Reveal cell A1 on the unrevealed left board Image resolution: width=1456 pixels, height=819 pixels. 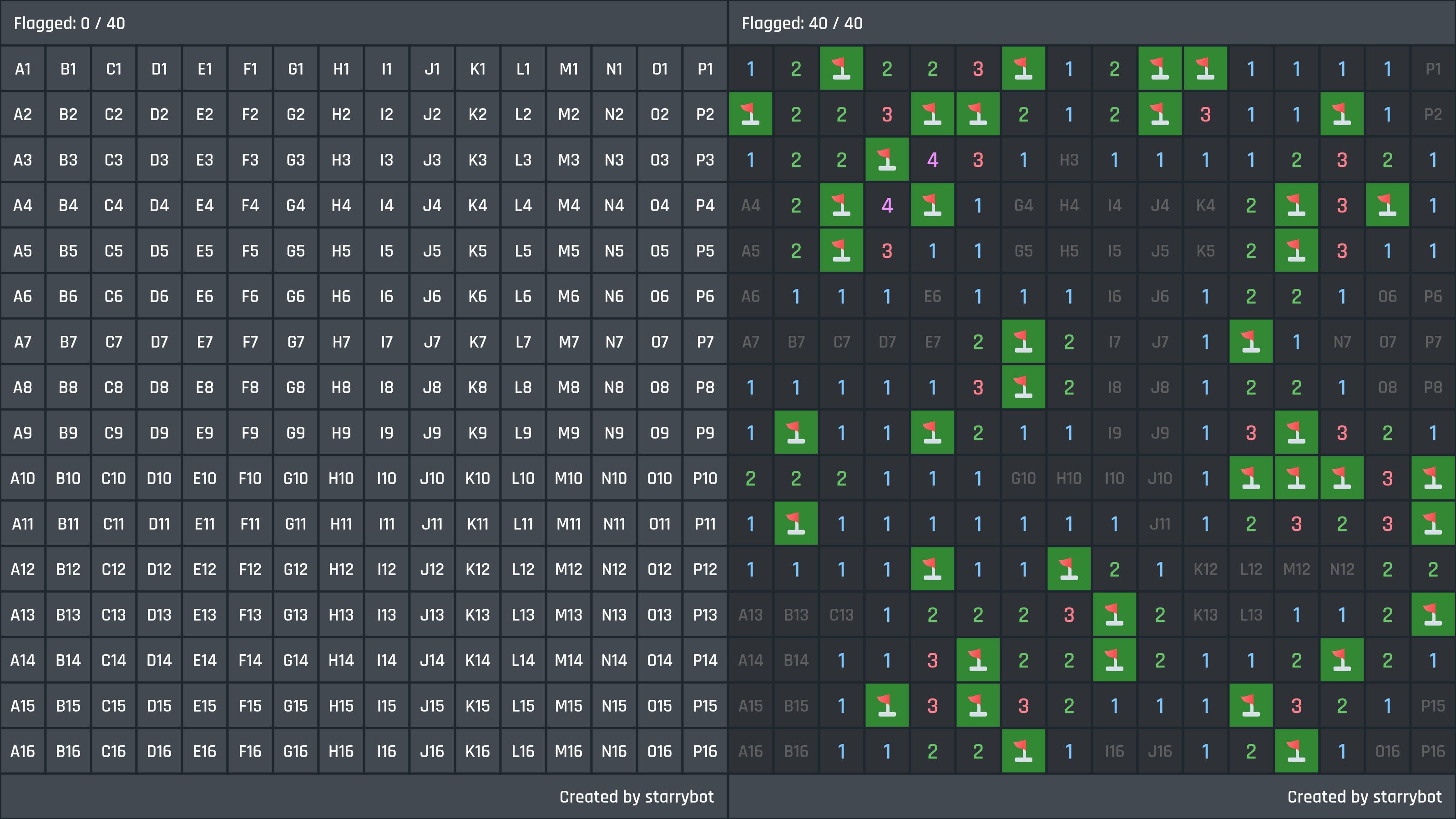click(x=23, y=69)
